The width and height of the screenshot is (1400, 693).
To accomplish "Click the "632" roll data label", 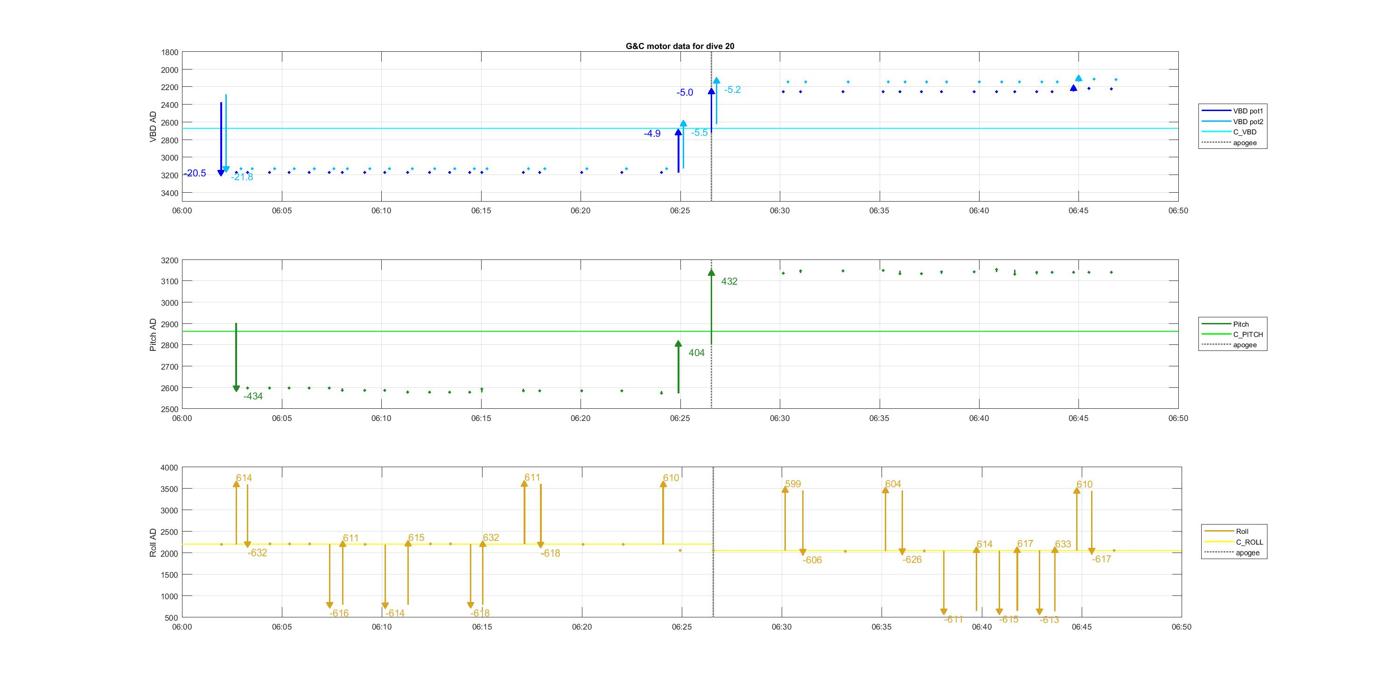I will 491,538.
